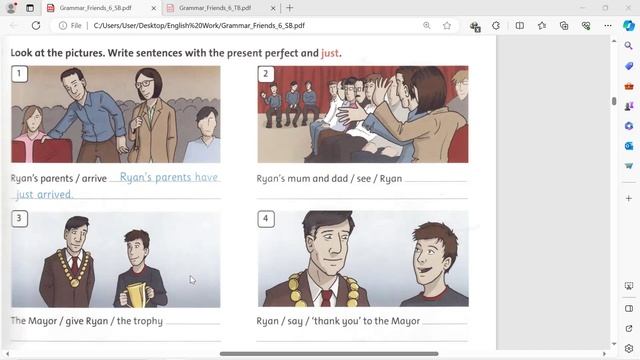Add this page to favorites star
Viewport: 640px width, 360px height.
coord(447,25)
